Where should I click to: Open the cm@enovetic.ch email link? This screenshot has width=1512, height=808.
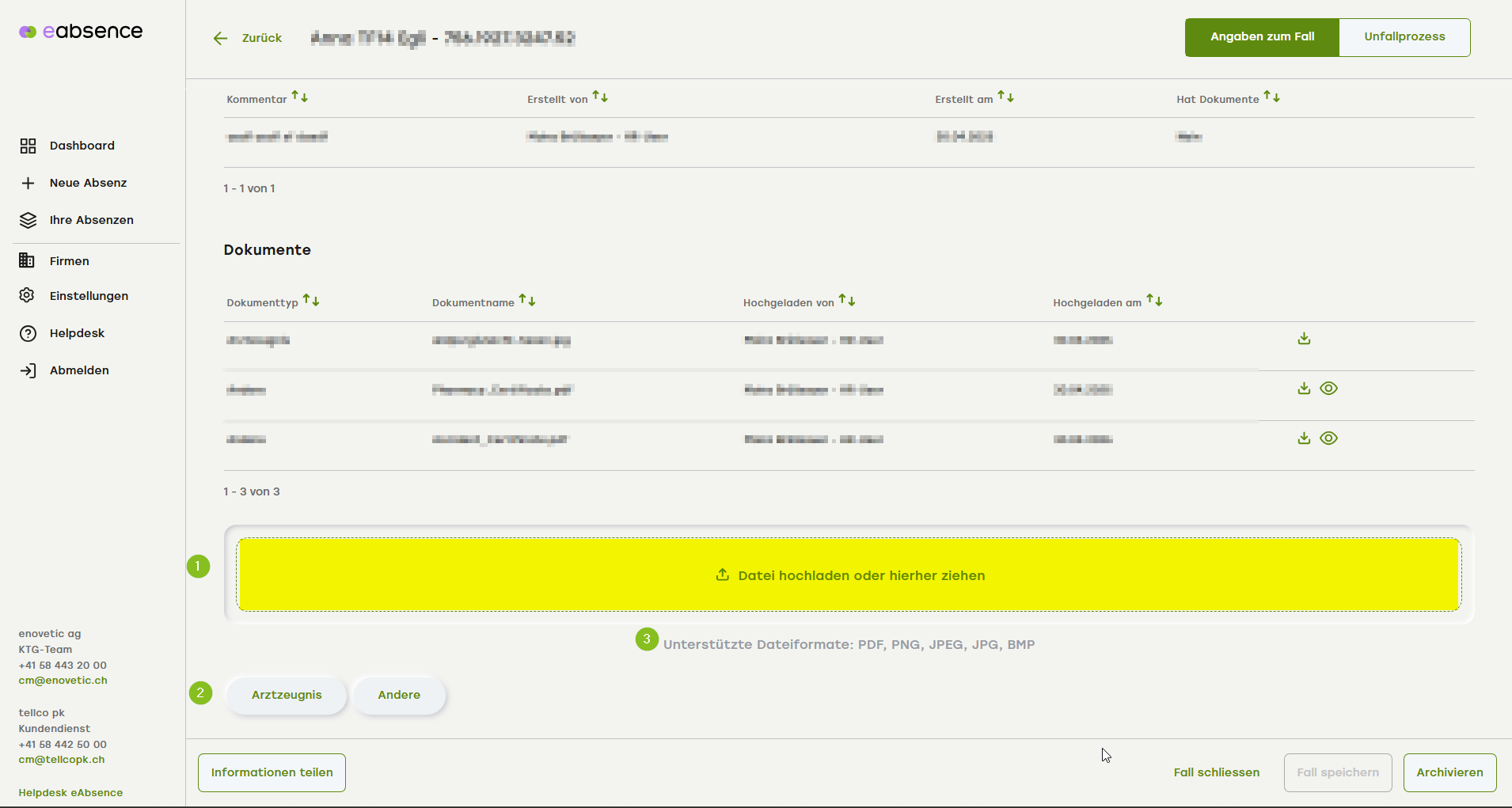(x=63, y=681)
